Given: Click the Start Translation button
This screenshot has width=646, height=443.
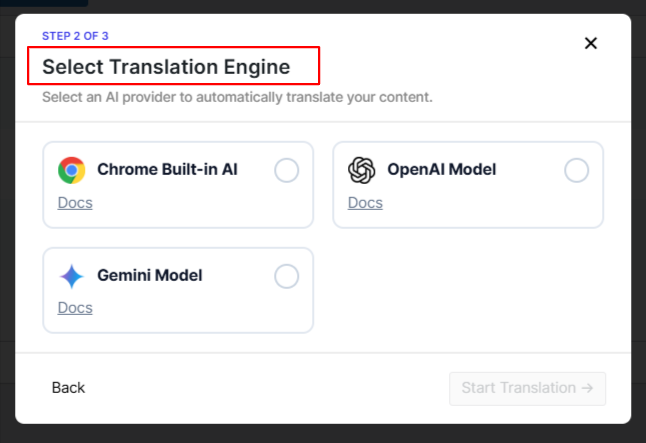Looking at the screenshot, I should coord(527,388).
